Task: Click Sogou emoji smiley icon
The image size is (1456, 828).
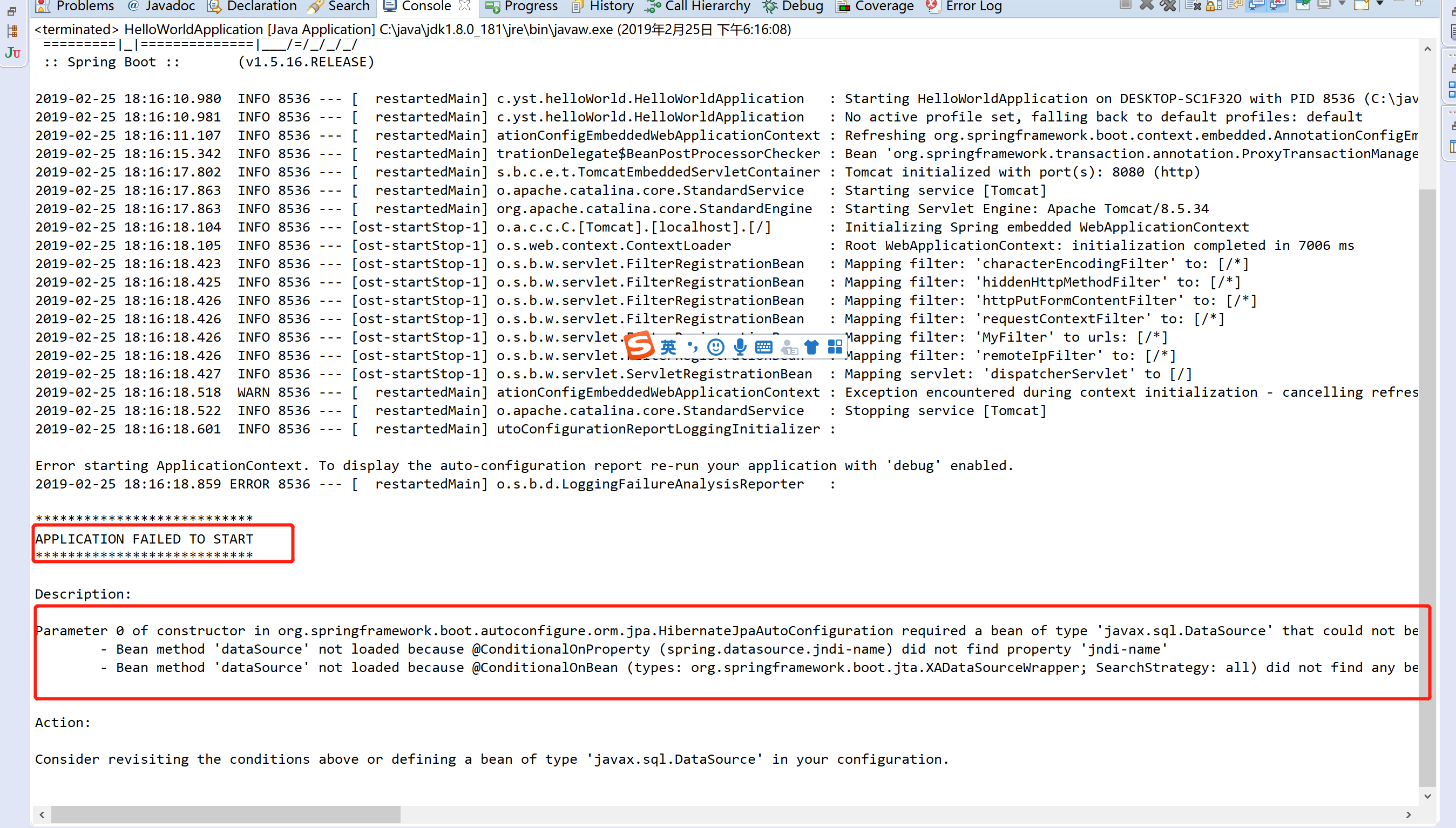Action: pos(715,347)
